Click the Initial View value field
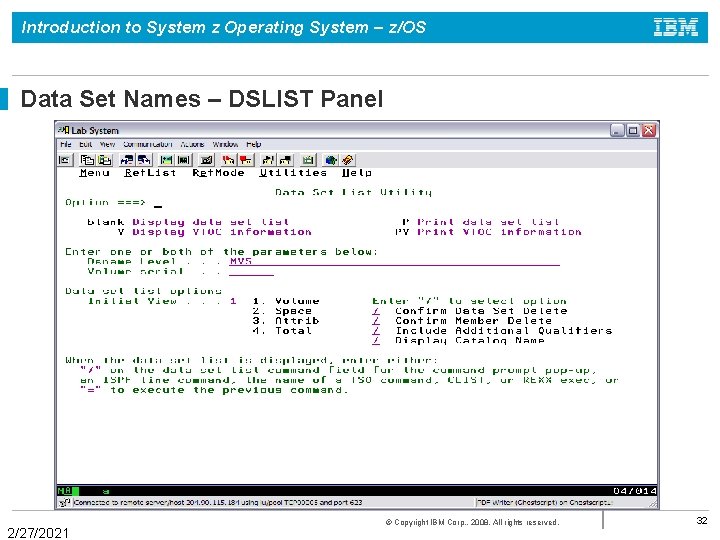 point(233,301)
